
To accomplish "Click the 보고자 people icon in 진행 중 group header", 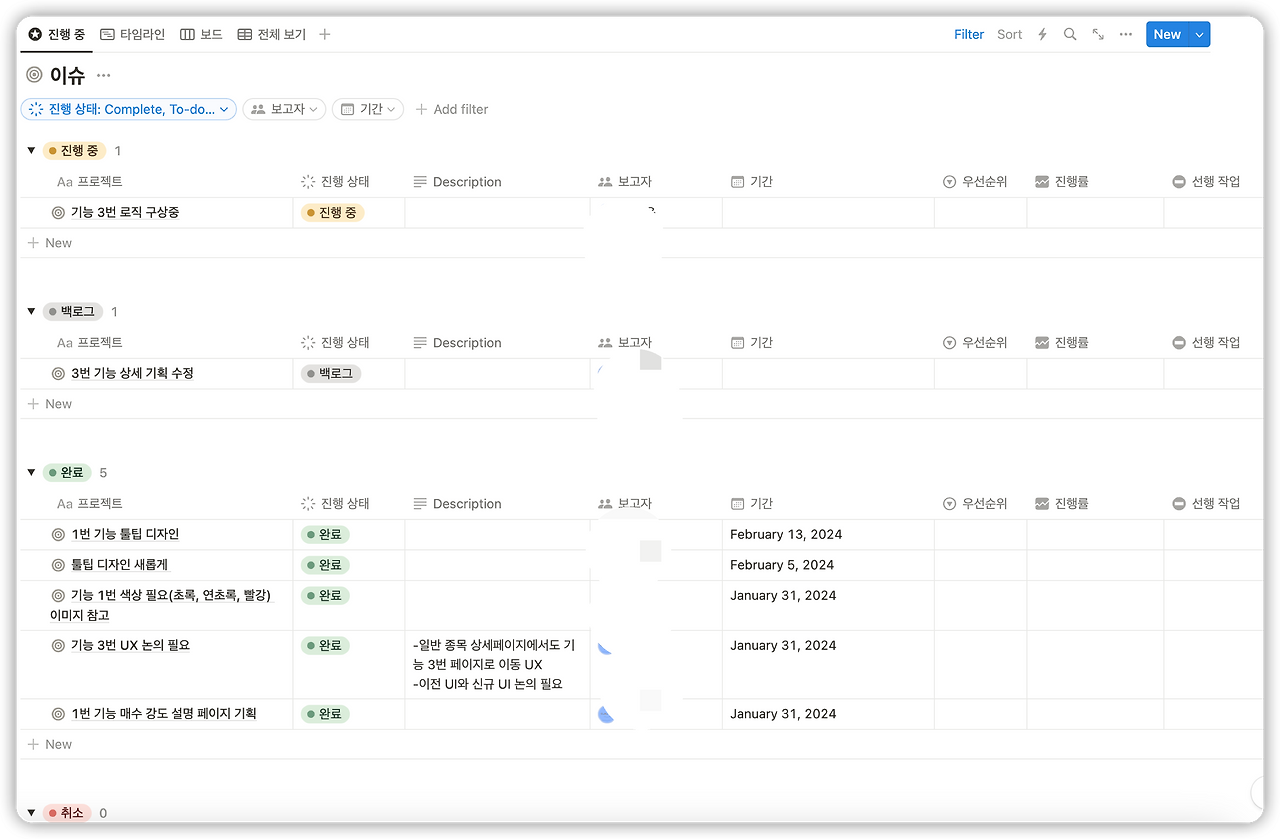I will tap(605, 182).
